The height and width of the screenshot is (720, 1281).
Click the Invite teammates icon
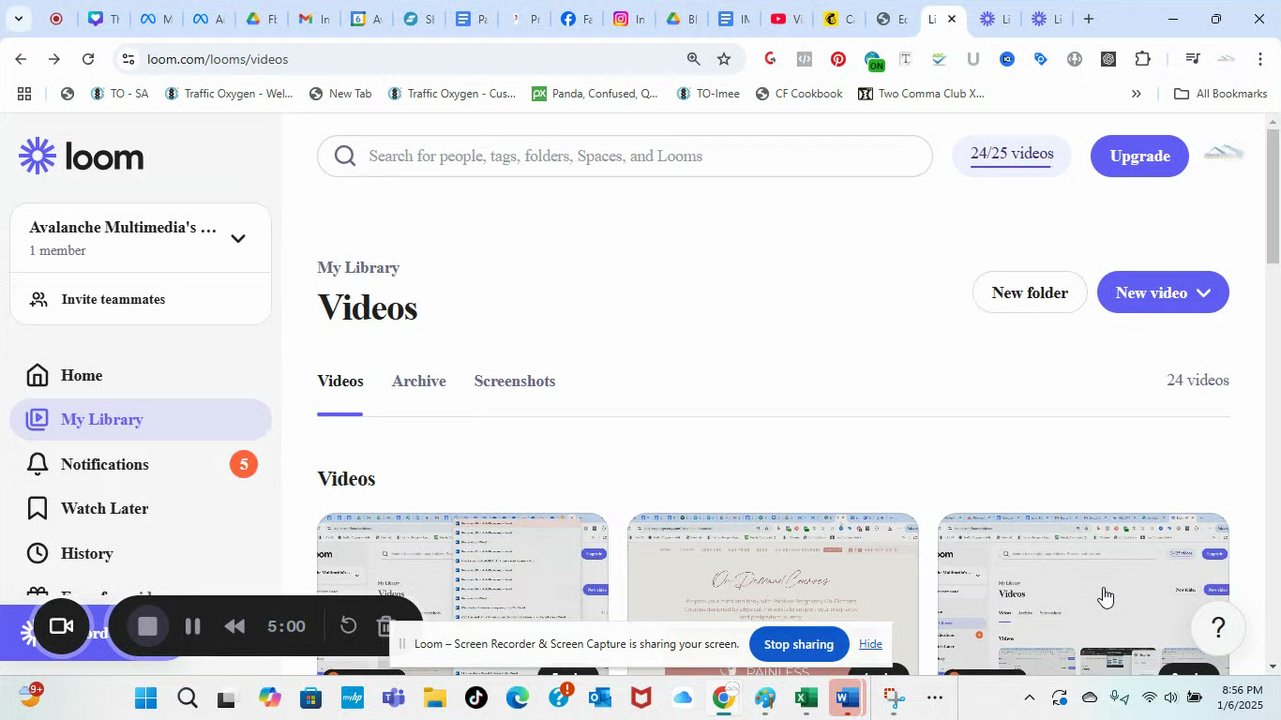[38, 299]
